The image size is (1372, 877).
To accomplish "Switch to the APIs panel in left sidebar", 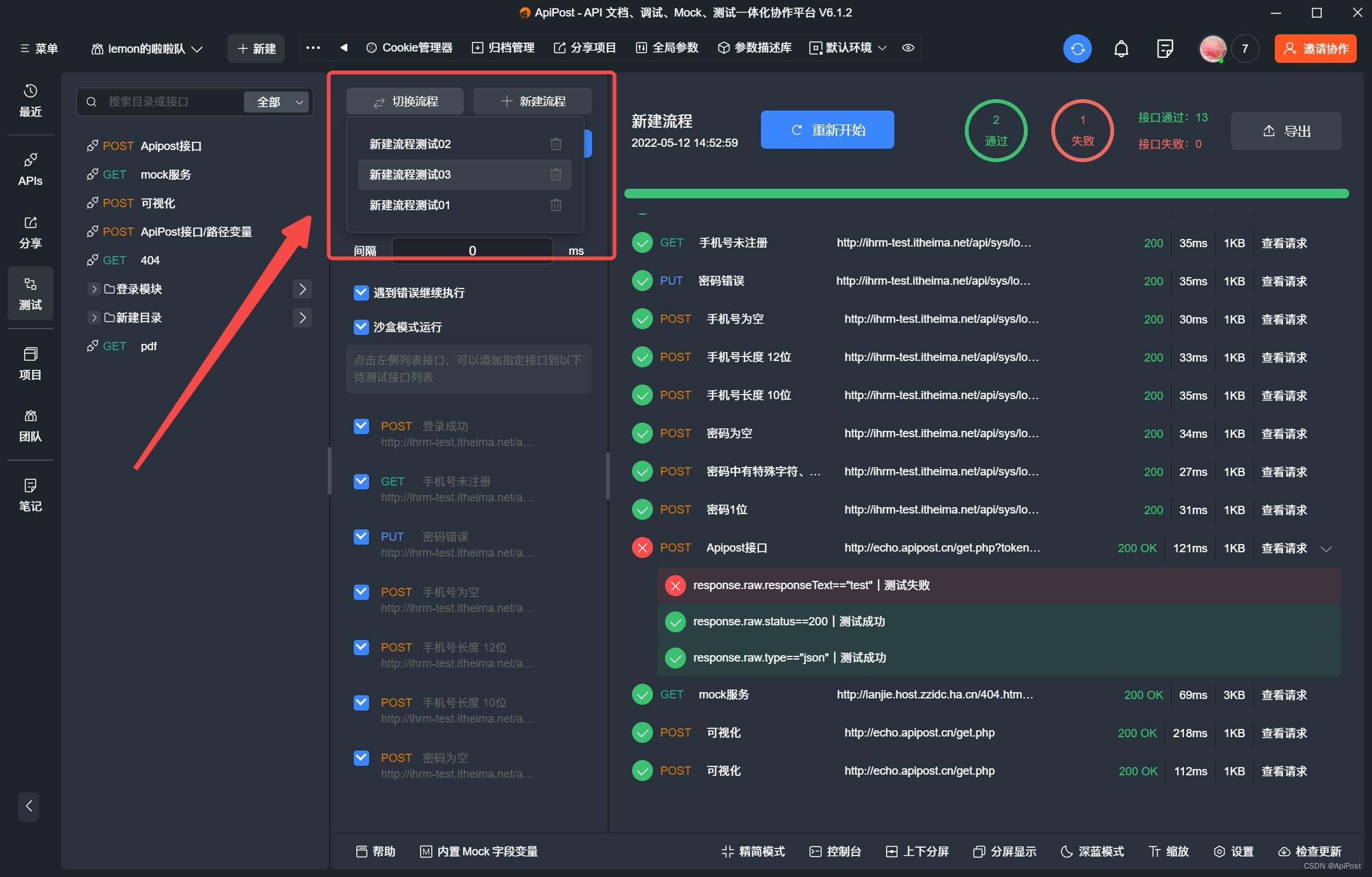I will coord(30,168).
